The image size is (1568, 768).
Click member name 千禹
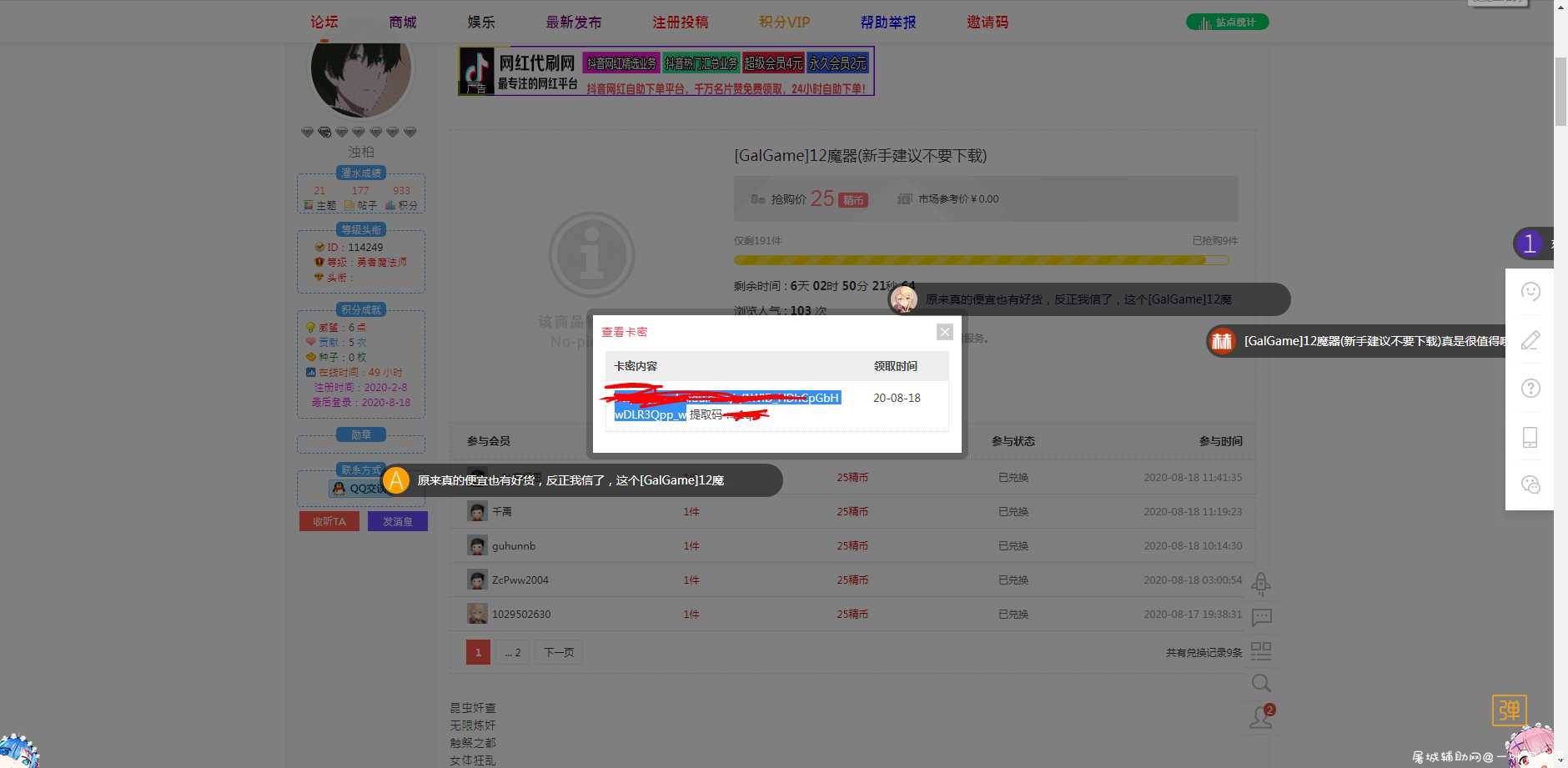pyautogui.click(x=502, y=512)
